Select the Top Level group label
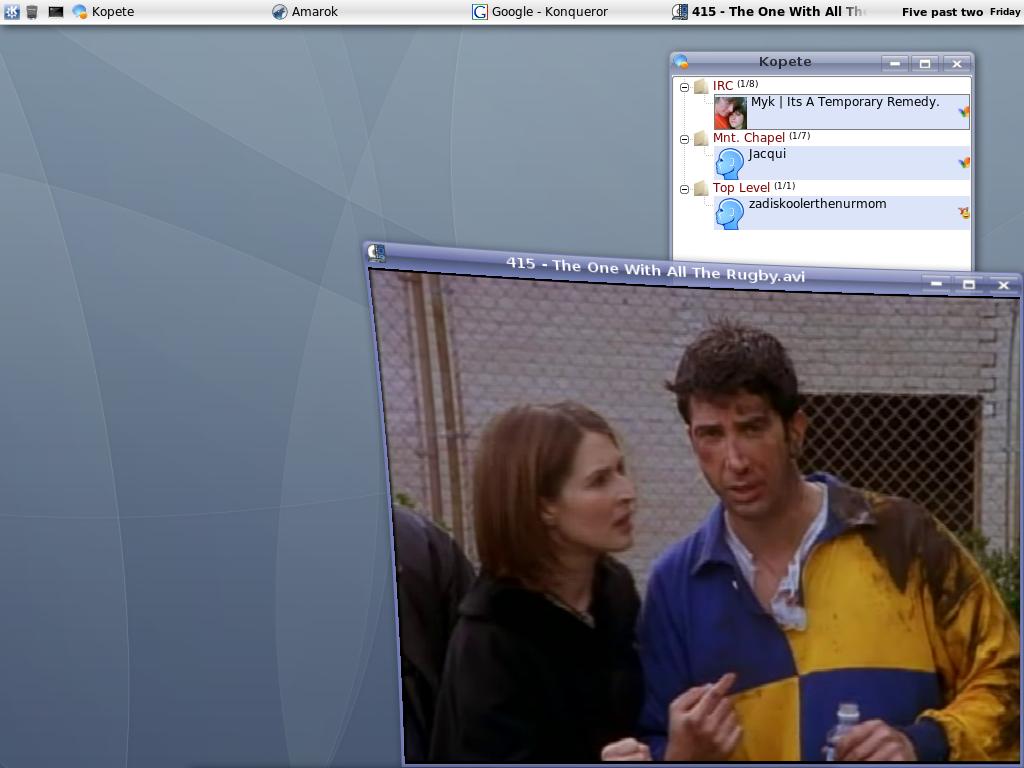The width and height of the screenshot is (1024, 768). [741, 187]
